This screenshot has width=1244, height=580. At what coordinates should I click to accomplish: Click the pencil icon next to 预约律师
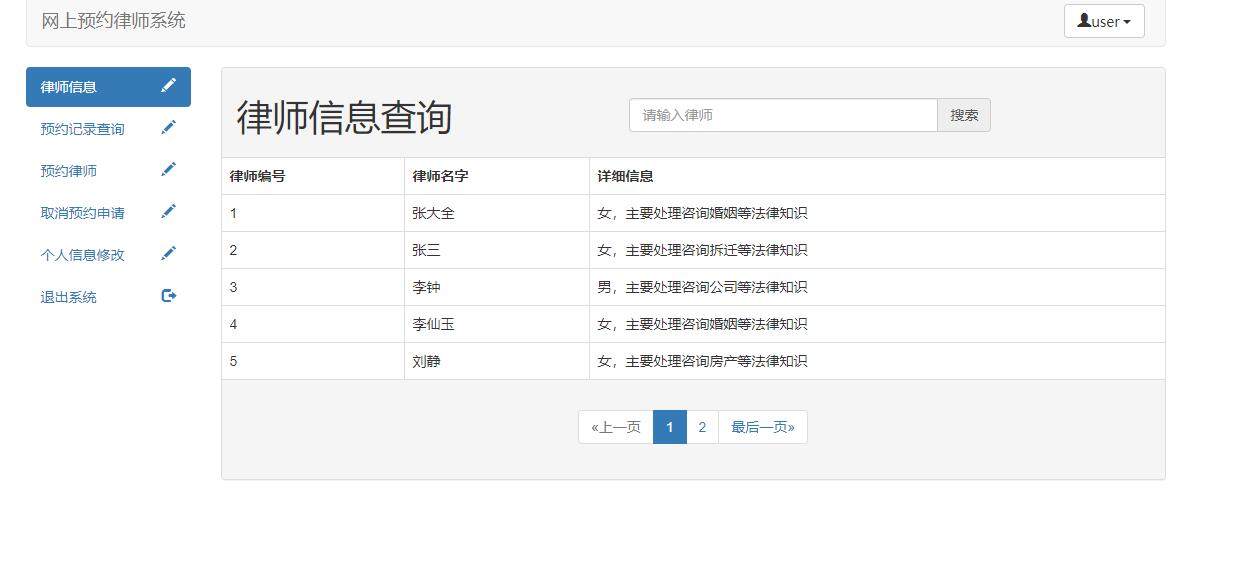(169, 170)
